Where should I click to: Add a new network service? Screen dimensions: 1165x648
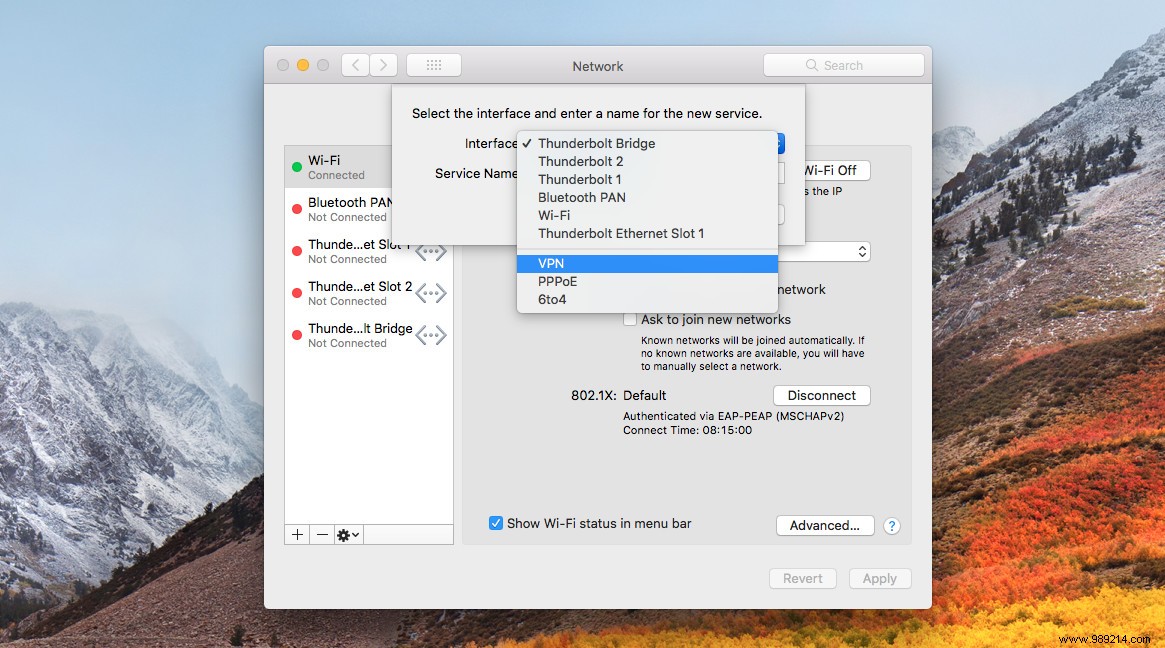click(x=296, y=534)
